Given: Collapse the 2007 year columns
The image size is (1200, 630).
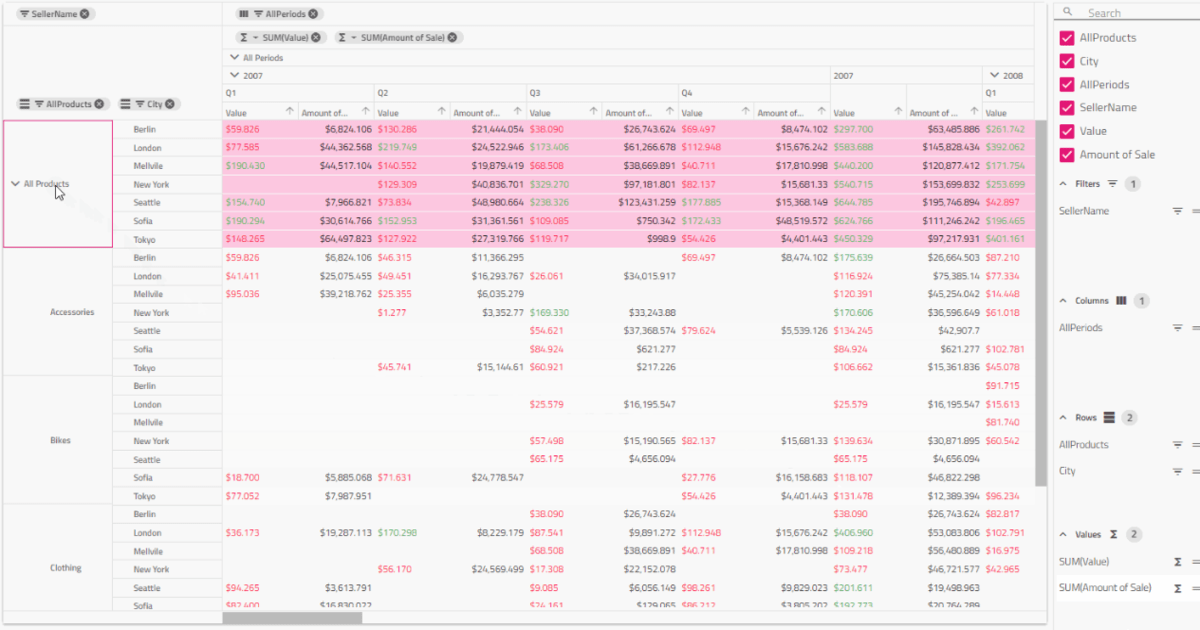Looking at the screenshot, I should pyautogui.click(x=234, y=75).
